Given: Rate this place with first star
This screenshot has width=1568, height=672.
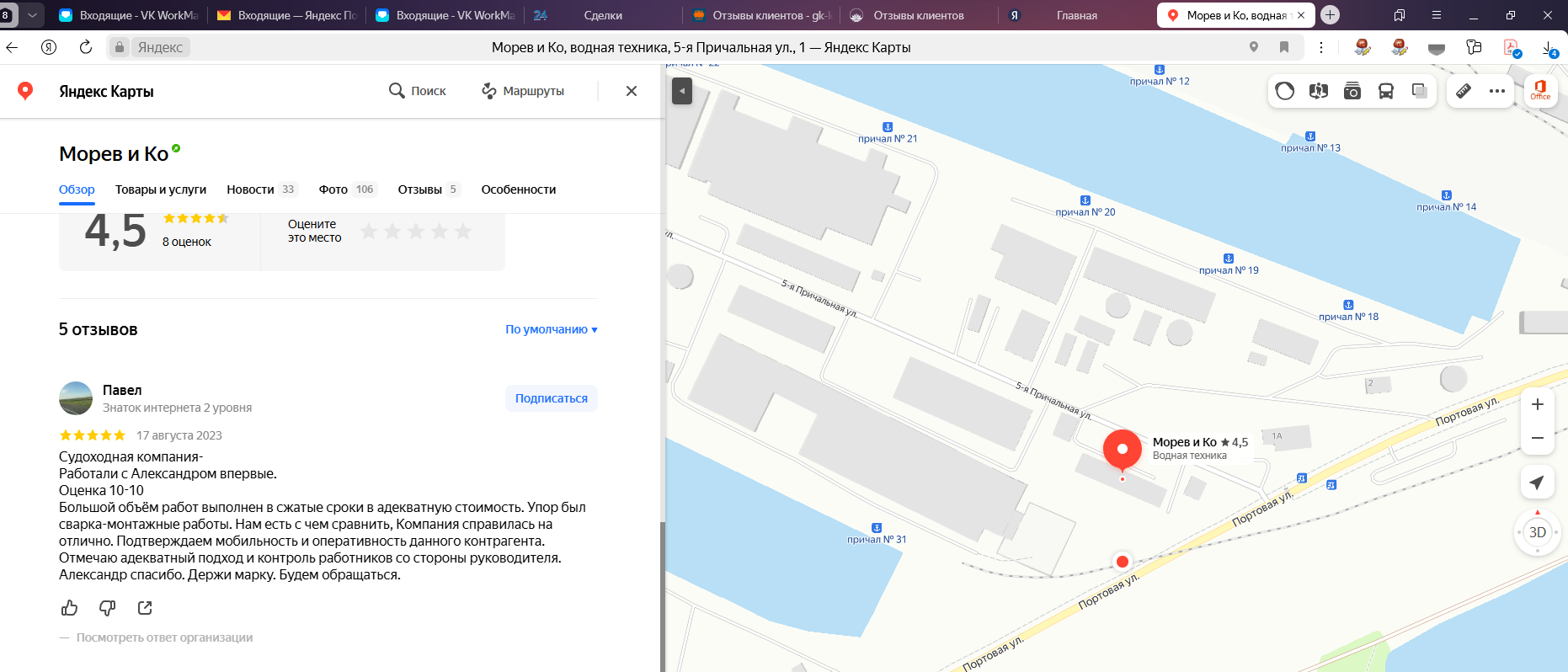Looking at the screenshot, I should (369, 231).
